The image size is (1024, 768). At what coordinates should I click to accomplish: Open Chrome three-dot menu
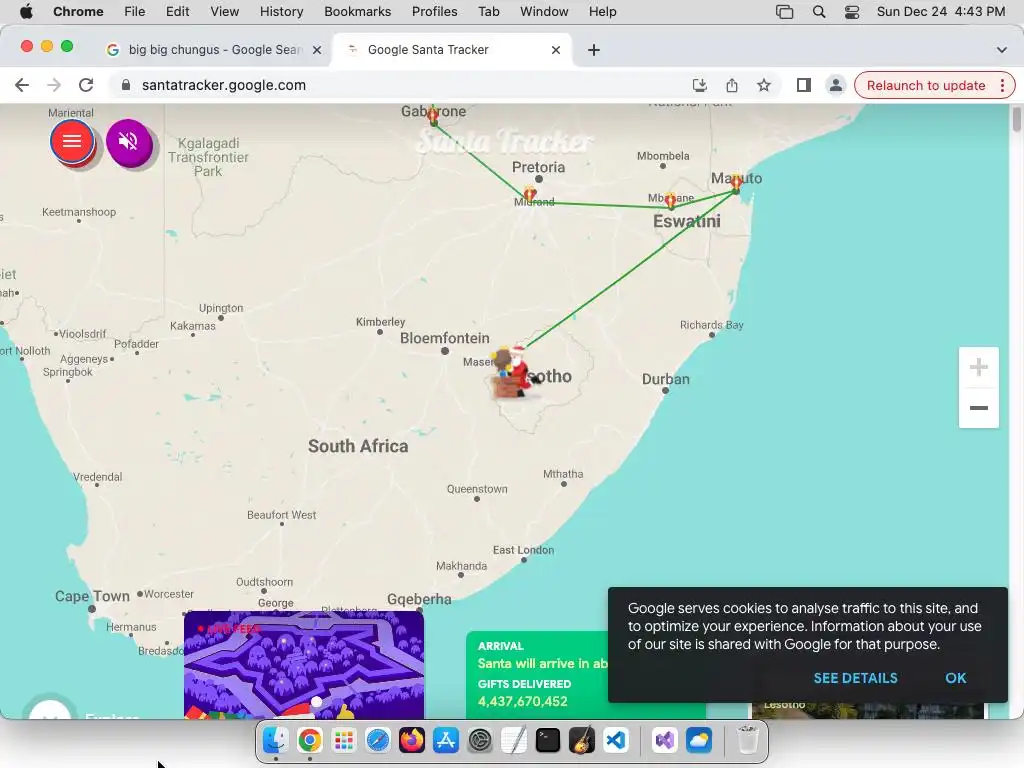click(x=1002, y=86)
